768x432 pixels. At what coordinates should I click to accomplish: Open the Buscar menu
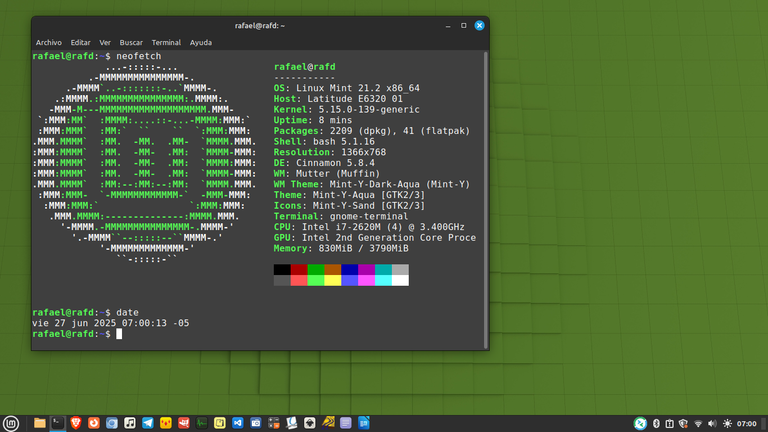pos(131,43)
